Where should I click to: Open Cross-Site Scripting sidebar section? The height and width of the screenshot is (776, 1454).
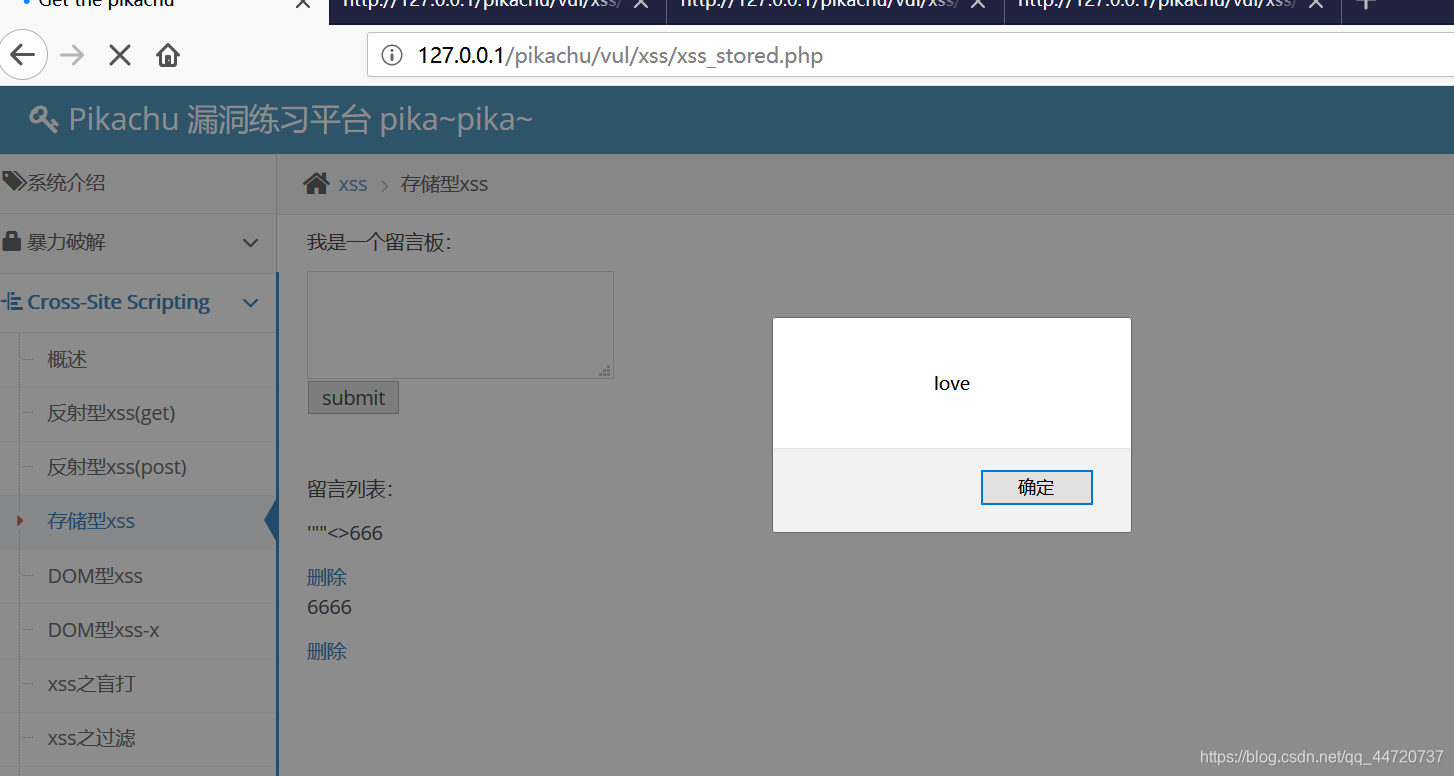138,303
